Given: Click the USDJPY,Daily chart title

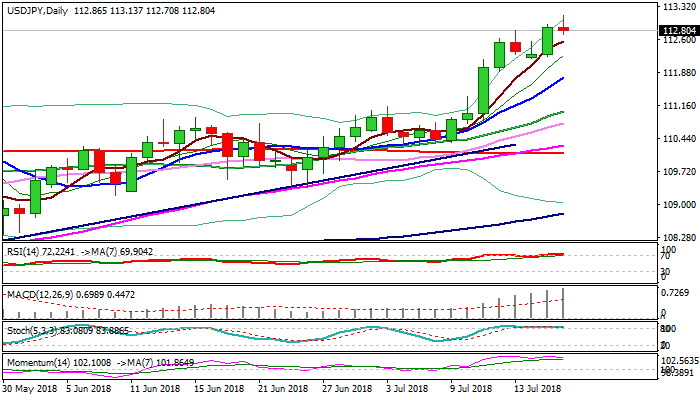Looking at the screenshot, I should pyautogui.click(x=40, y=7).
